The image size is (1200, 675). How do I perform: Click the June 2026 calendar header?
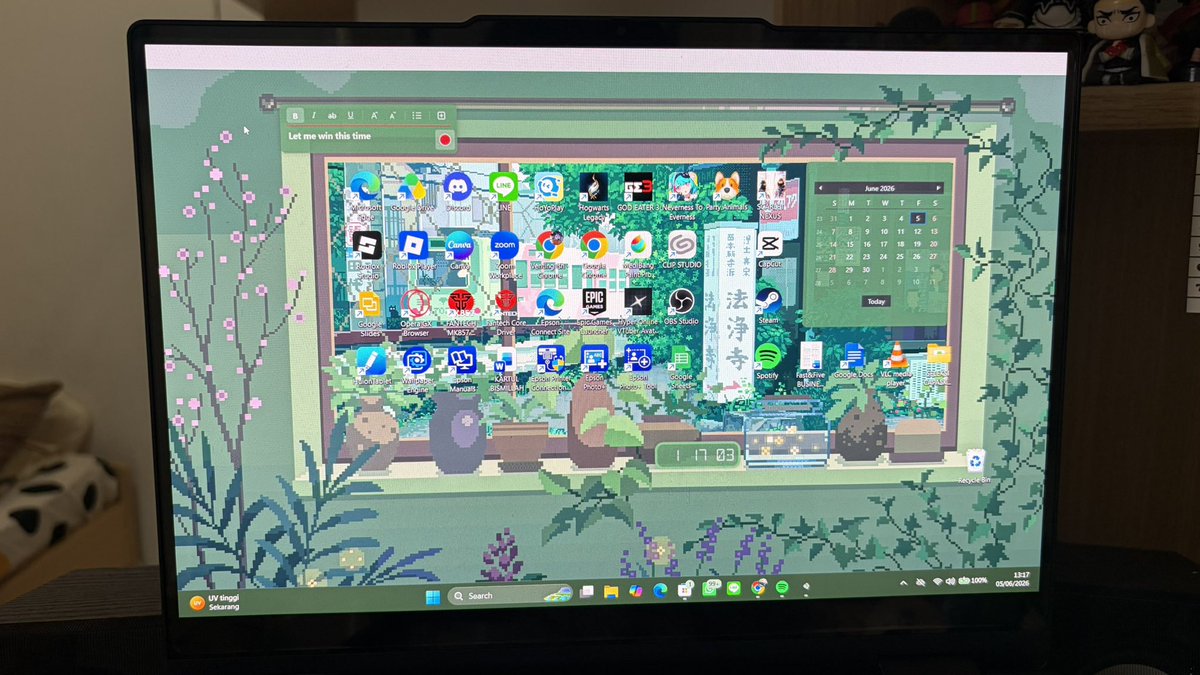click(878, 188)
